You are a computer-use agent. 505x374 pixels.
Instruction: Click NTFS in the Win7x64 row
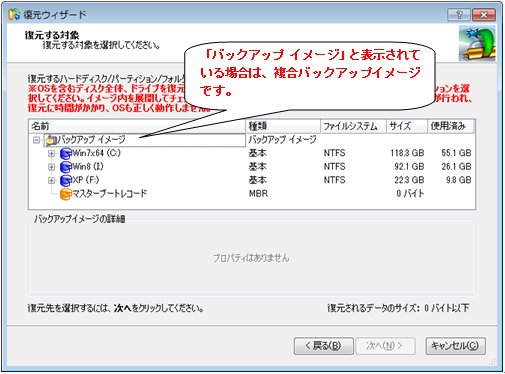point(334,153)
